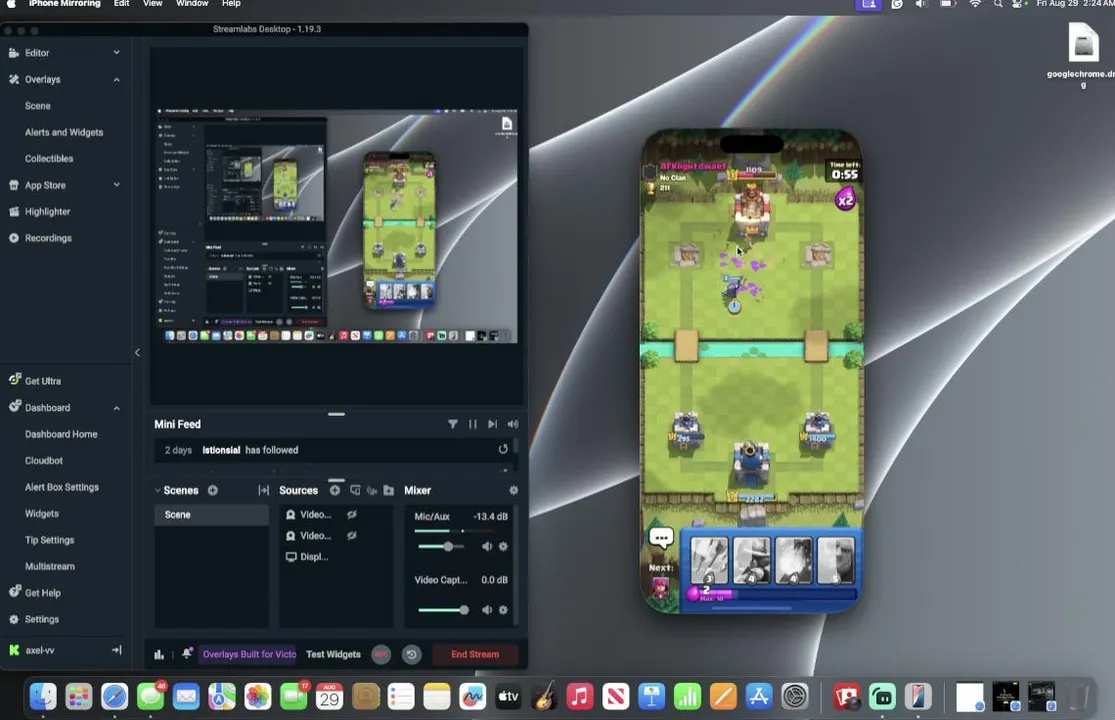Open the performance stats bar chart icon
Screen dimensions: 1115x720
pyautogui.click(x=159, y=655)
